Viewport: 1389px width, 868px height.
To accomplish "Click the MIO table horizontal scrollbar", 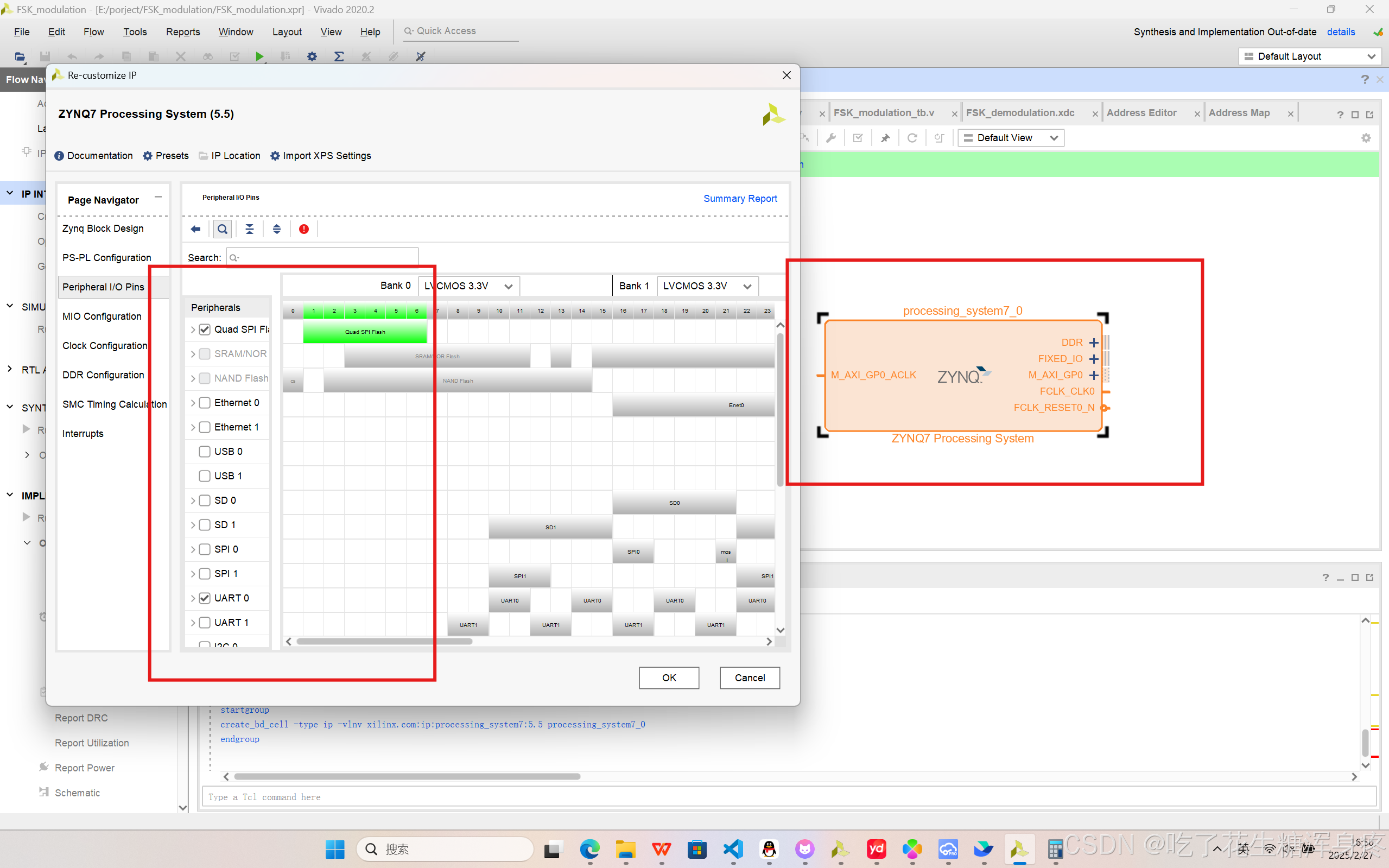I will pyautogui.click(x=384, y=642).
